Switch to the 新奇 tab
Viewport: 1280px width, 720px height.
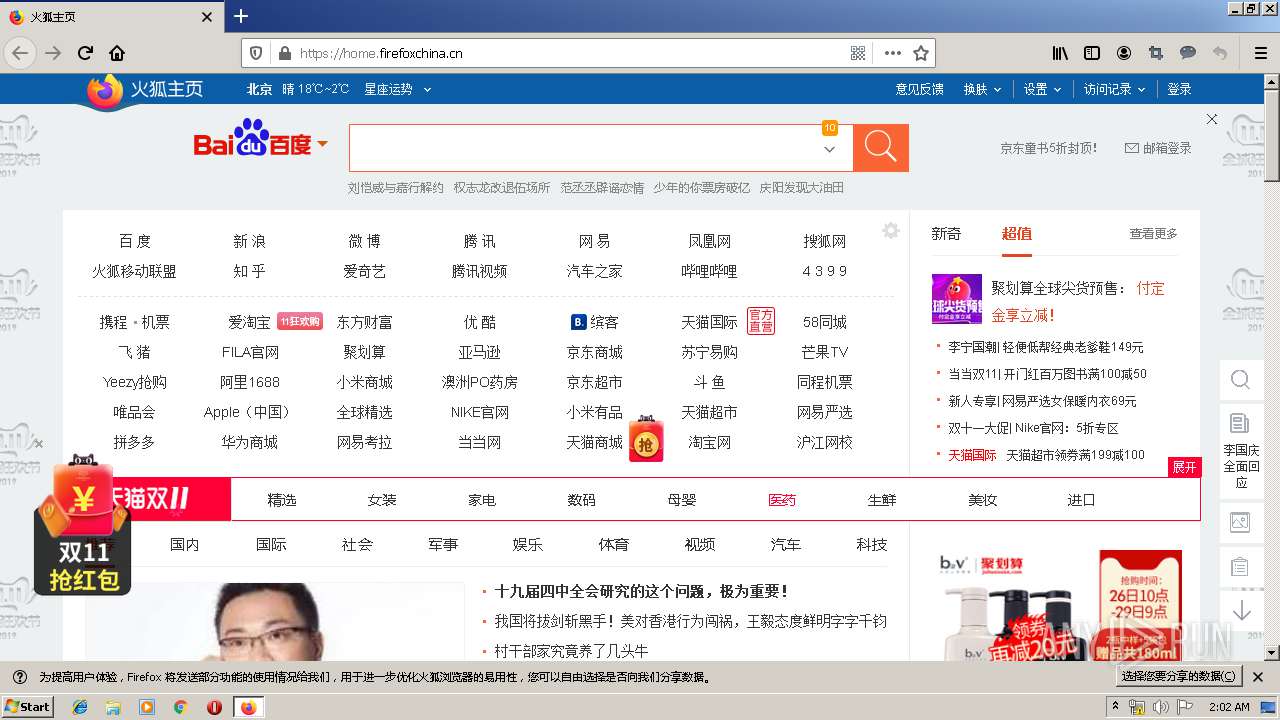(x=946, y=233)
